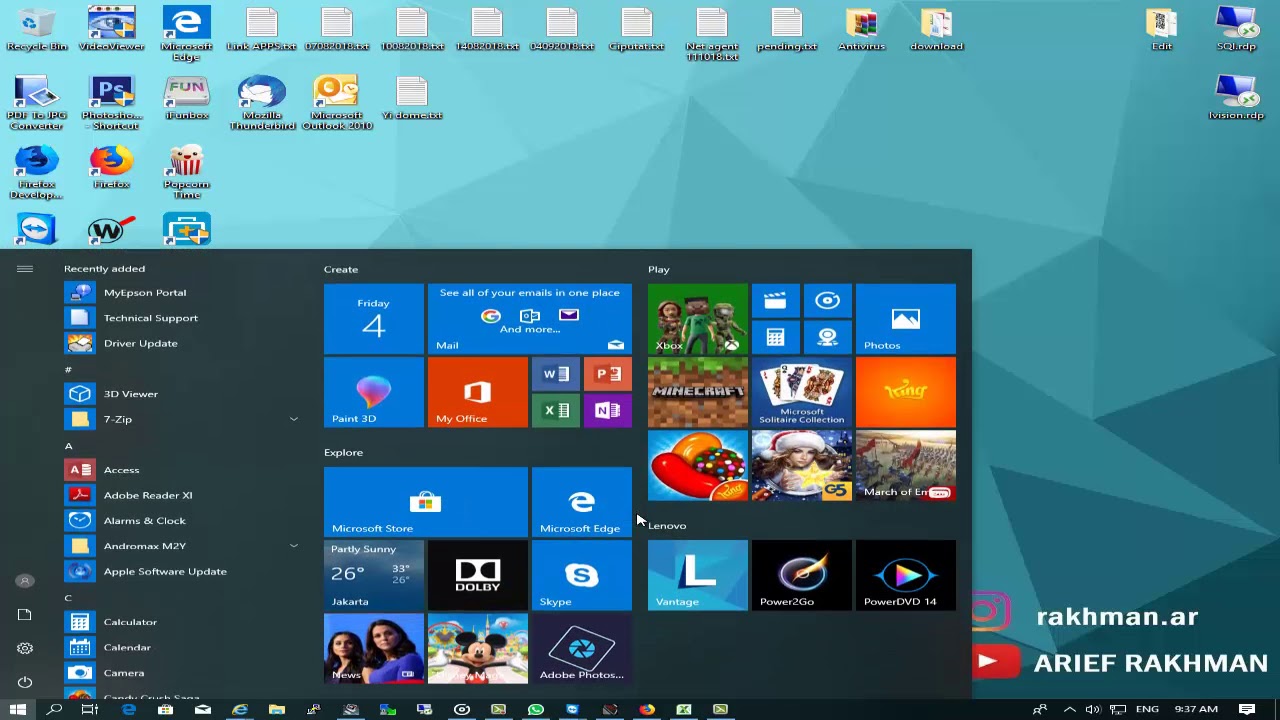Open the Microsoft Store tile
1280x720 pixels.
pyautogui.click(x=425, y=502)
